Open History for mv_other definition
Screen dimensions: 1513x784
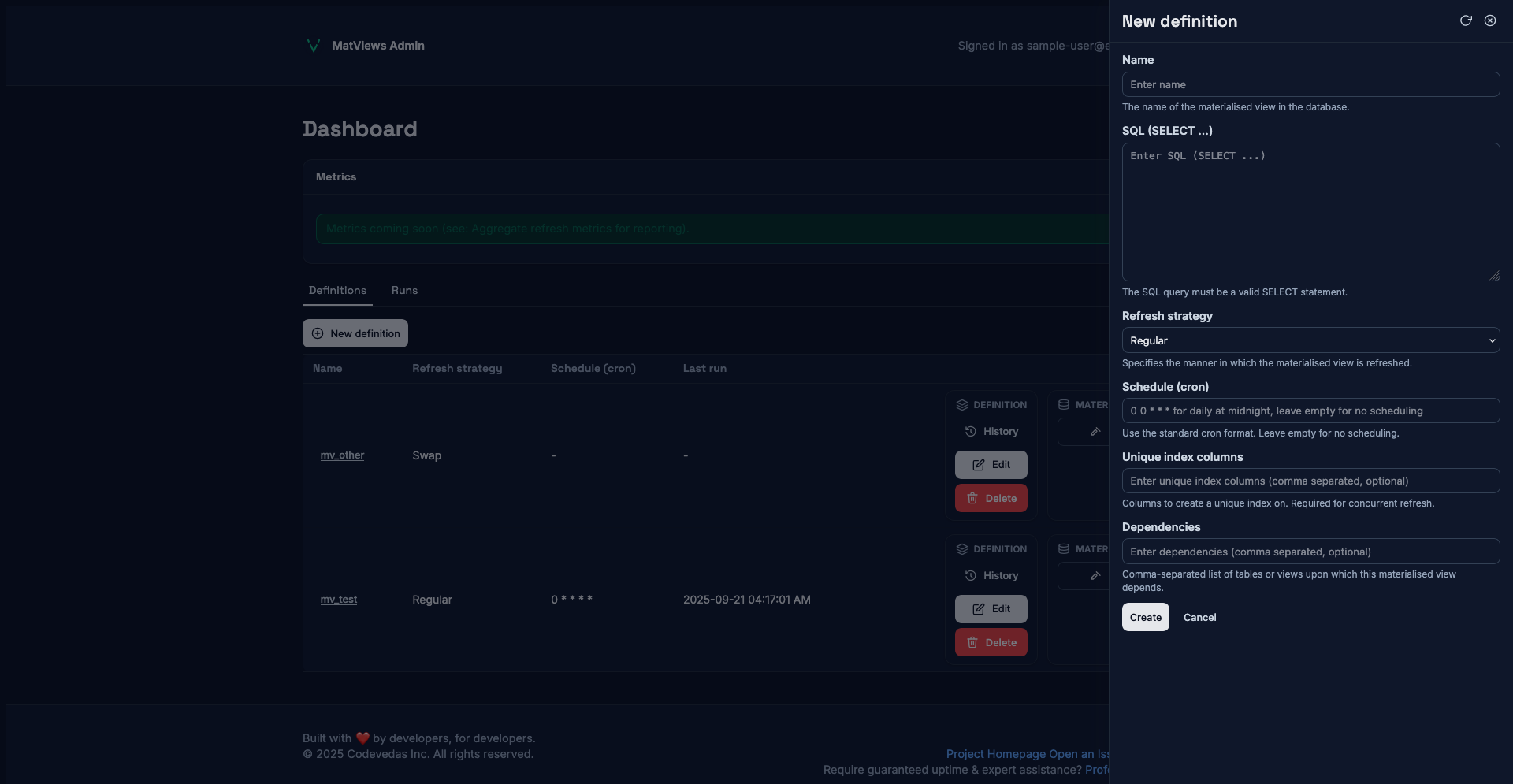coord(991,432)
